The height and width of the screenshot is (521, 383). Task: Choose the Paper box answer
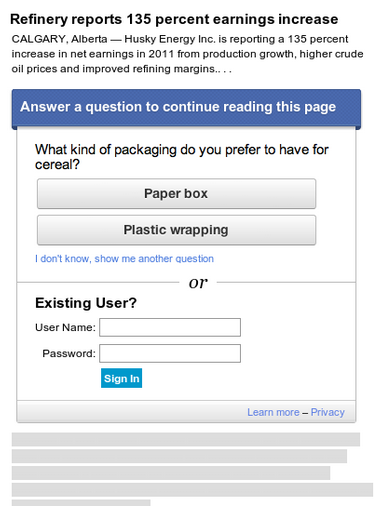tap(176, 194)
